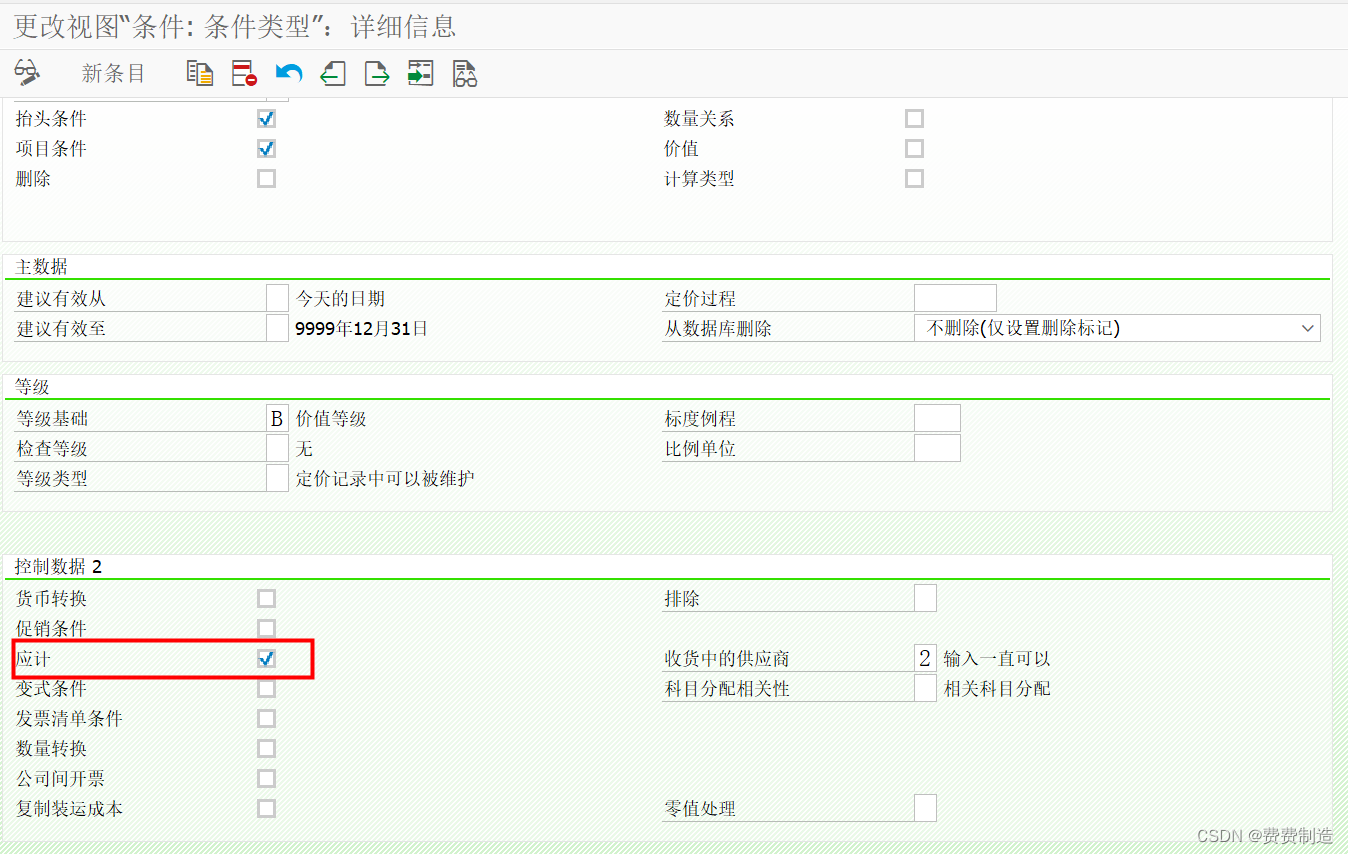
Task: Click the 等级 section header
Action: point(33,387)
